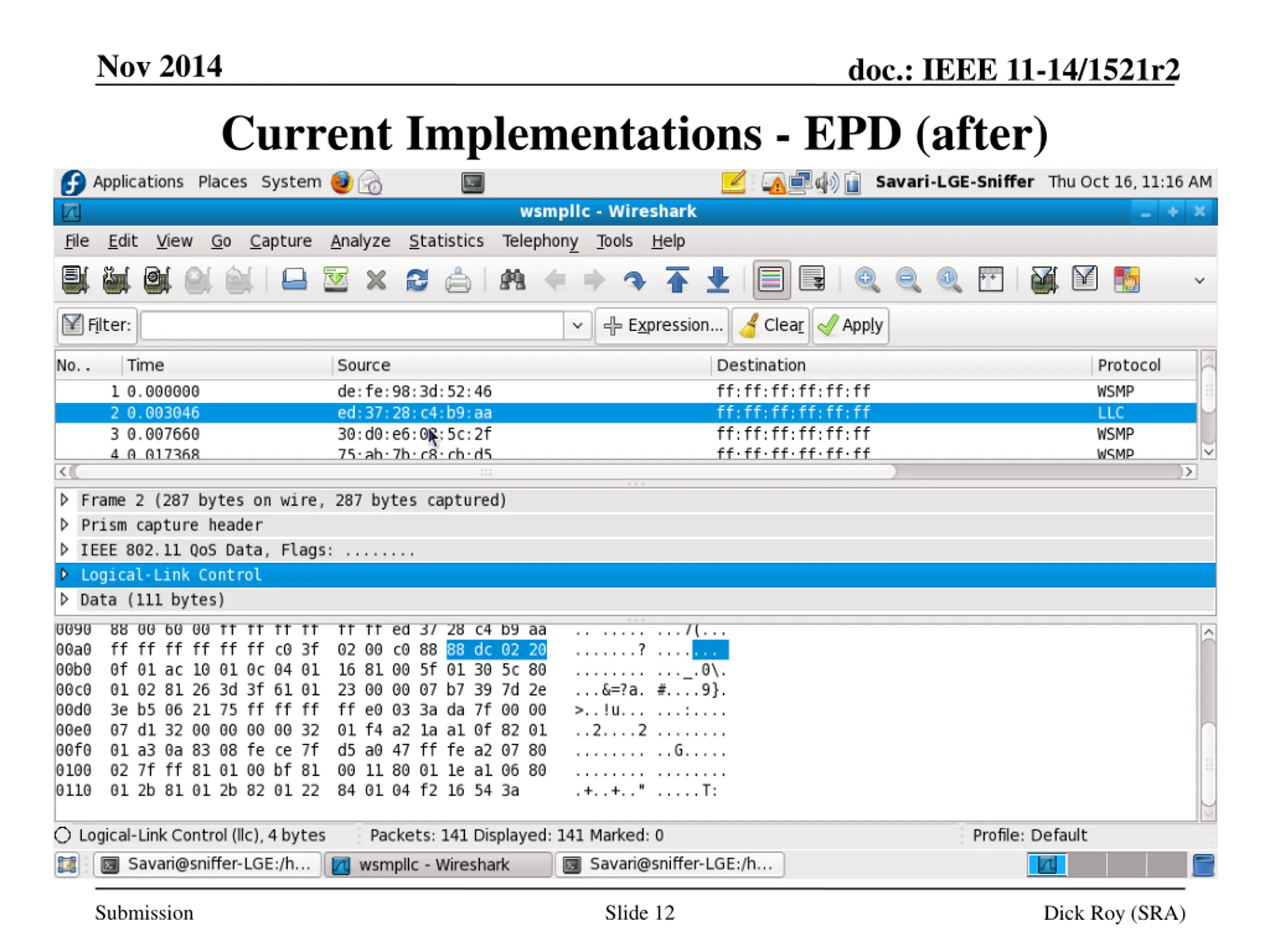The image size is (1270, 952).
Task: Open the filter history dropdown arrow
Action: pos(577,325)
